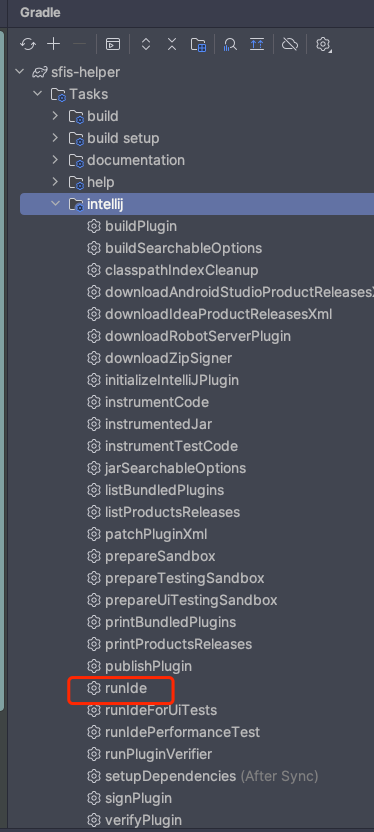Click the plus icon to link a Gradle project
374x832 pixels.
tap(54, 44)
